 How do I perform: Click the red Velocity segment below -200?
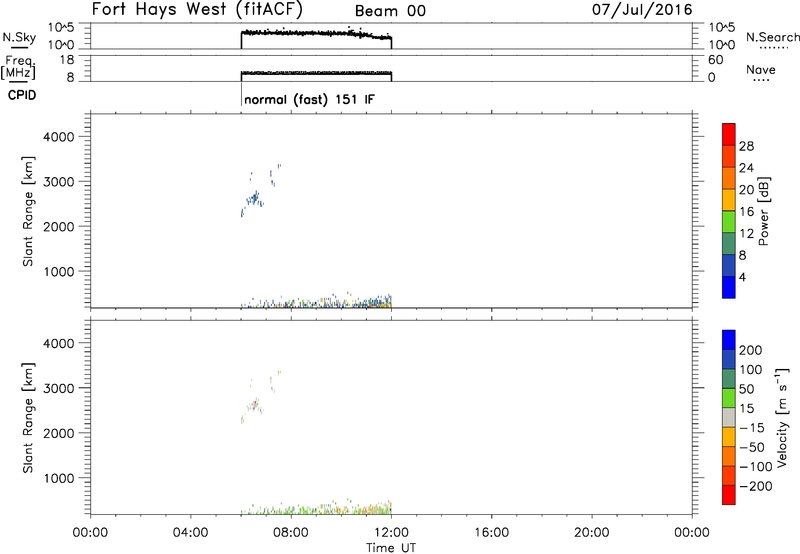[x=729, y=495]
